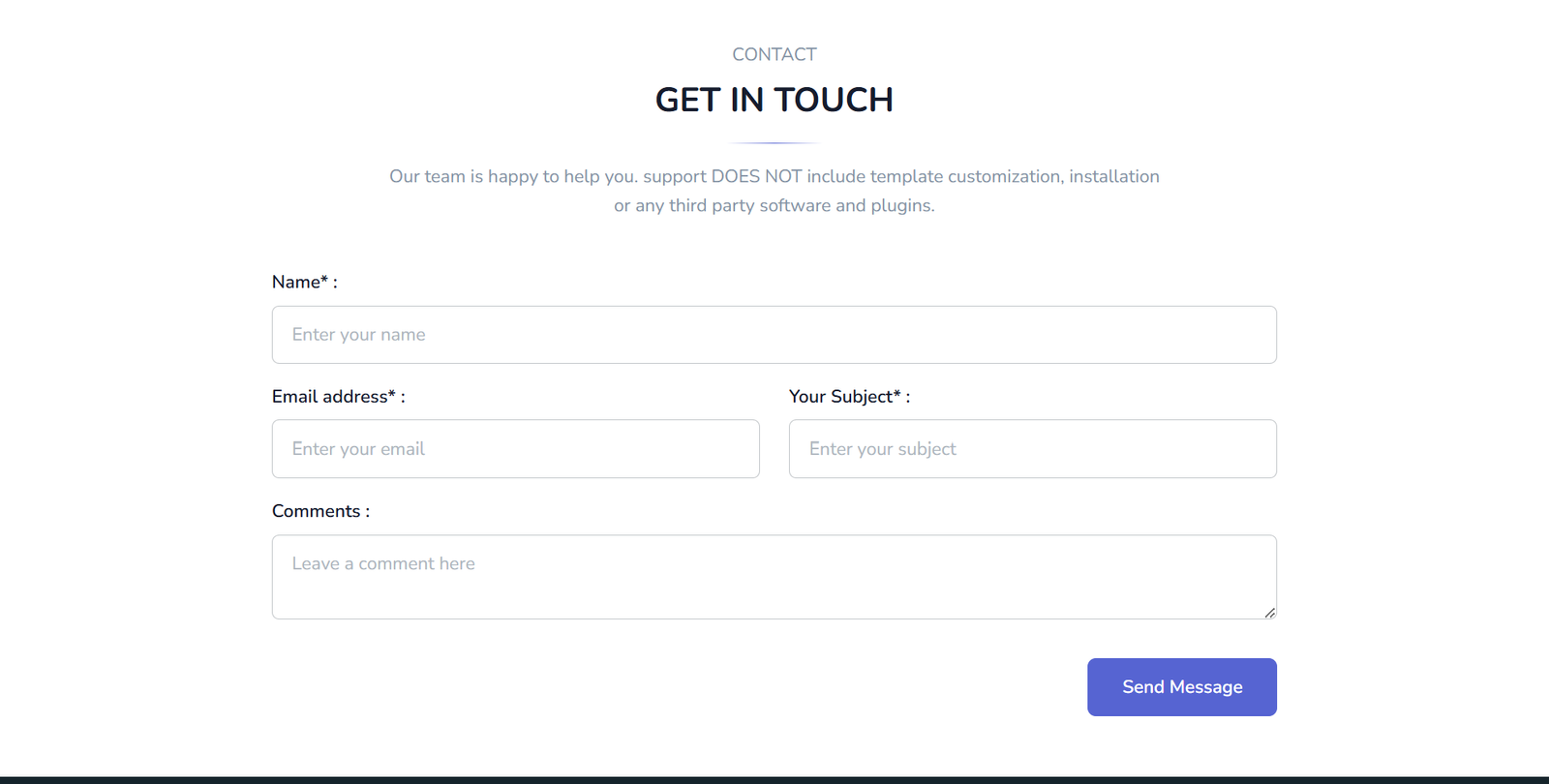
Task: Click the sentence 'Our team is happy to help you'
Action: pos(512,176)
